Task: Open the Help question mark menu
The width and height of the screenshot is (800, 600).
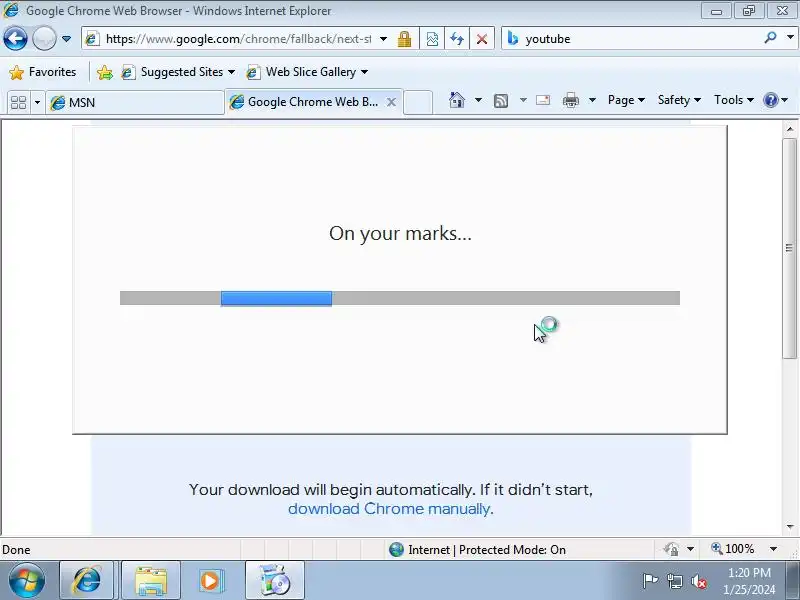Action: pyautogui.click(x=776, y=100)
